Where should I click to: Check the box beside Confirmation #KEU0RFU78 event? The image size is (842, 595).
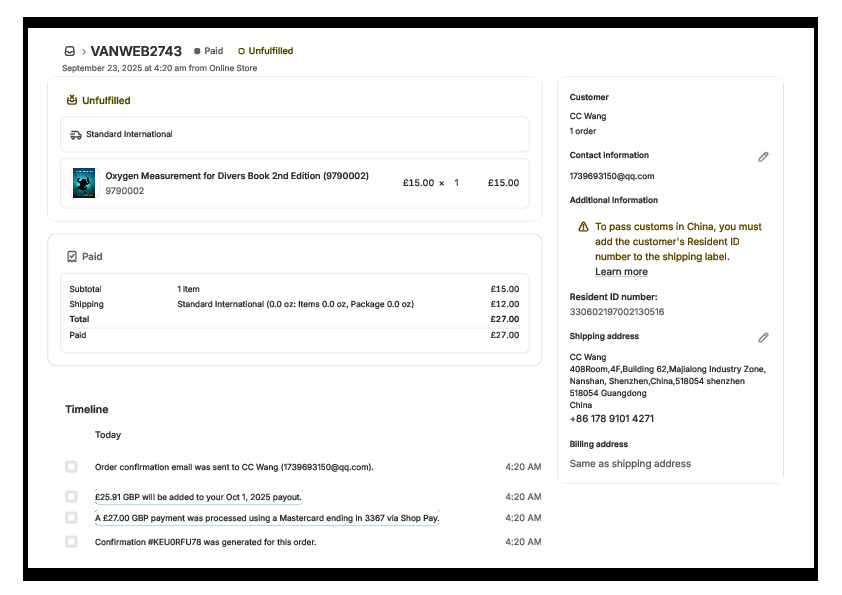(71, 542)
